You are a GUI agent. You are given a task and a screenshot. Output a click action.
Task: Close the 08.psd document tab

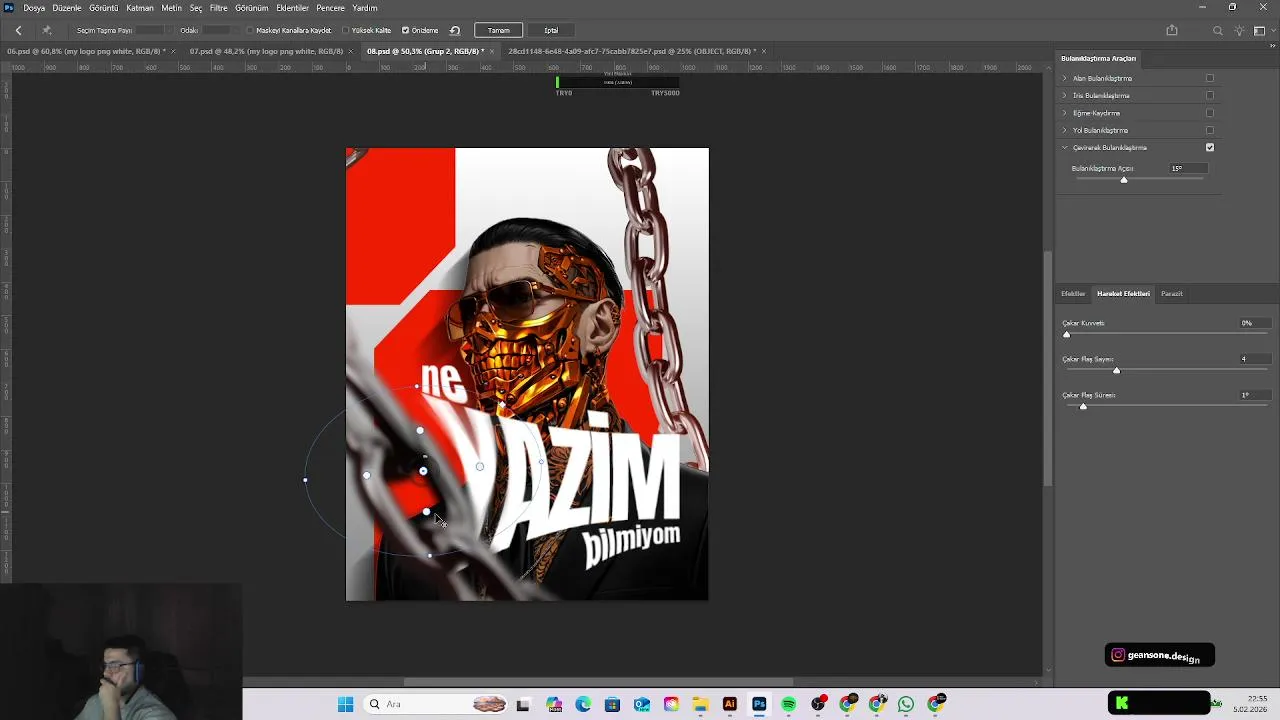tap(491, 51)
